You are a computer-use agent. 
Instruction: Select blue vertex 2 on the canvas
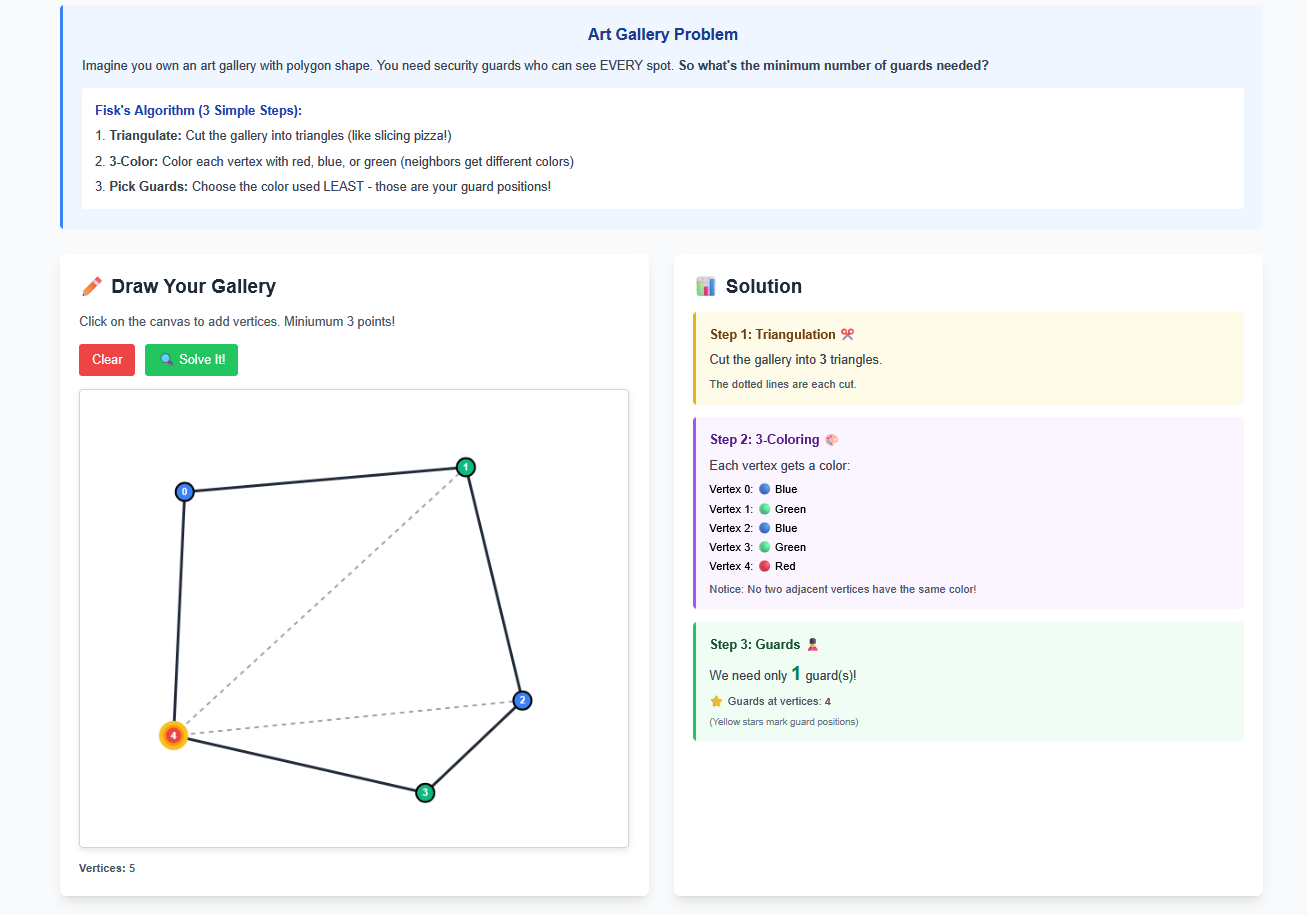click(521, 700)
